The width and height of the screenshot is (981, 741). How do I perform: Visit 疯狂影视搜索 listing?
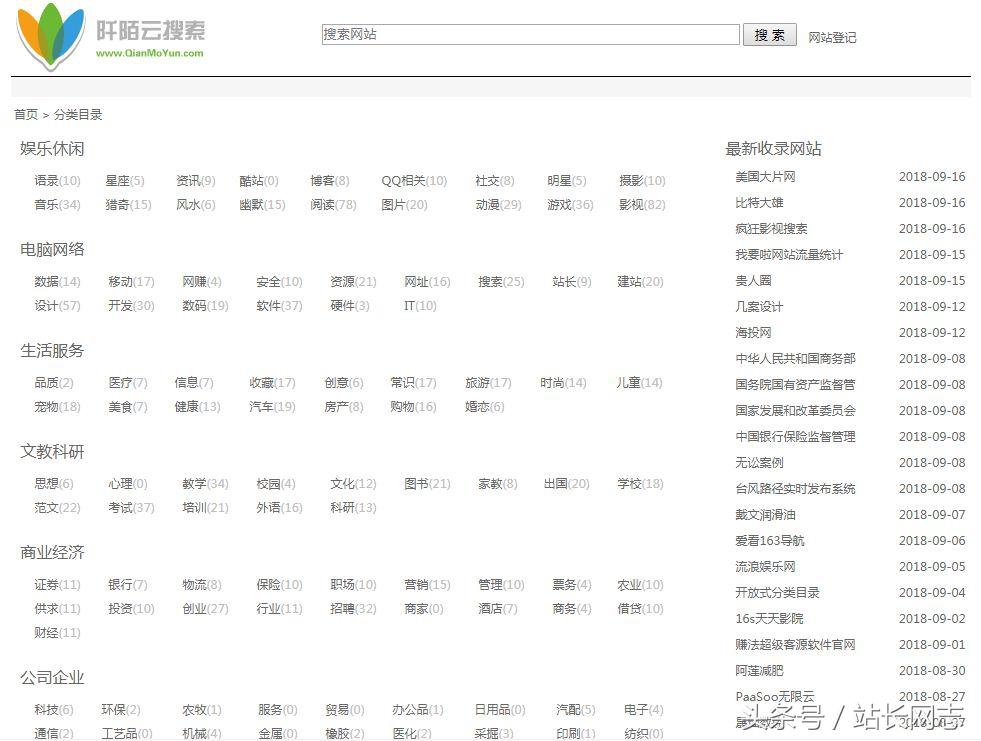coord(771,229)
